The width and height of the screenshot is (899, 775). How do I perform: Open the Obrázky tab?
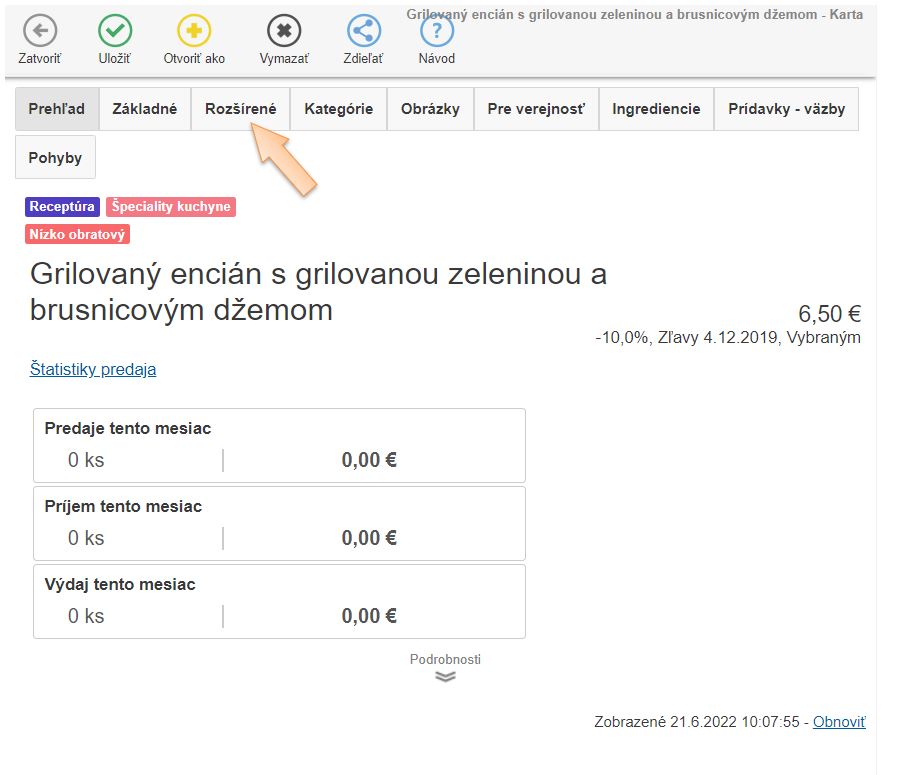[x=430, y=109]
